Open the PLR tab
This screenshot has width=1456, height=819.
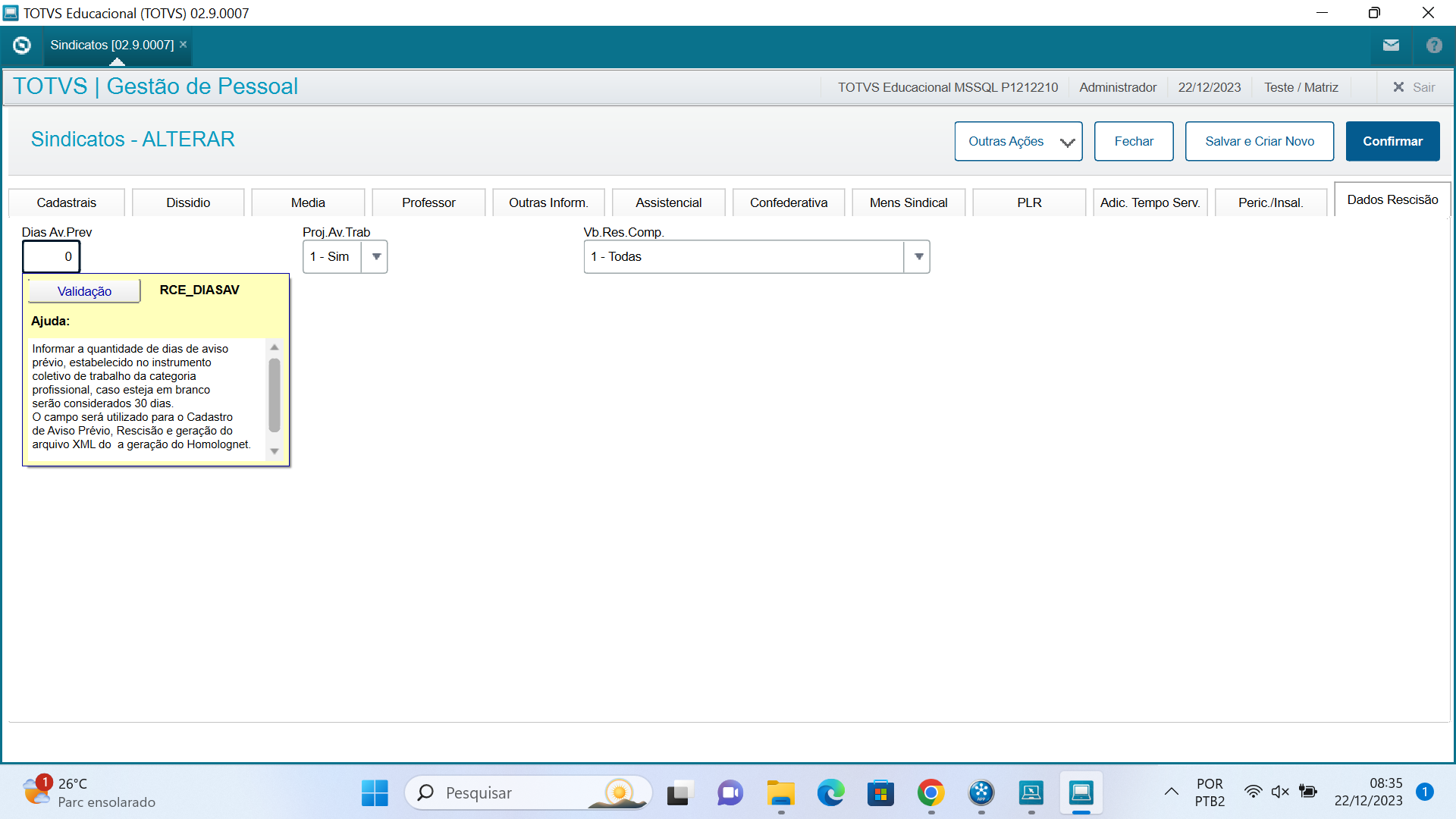(x=1028, y=200)
